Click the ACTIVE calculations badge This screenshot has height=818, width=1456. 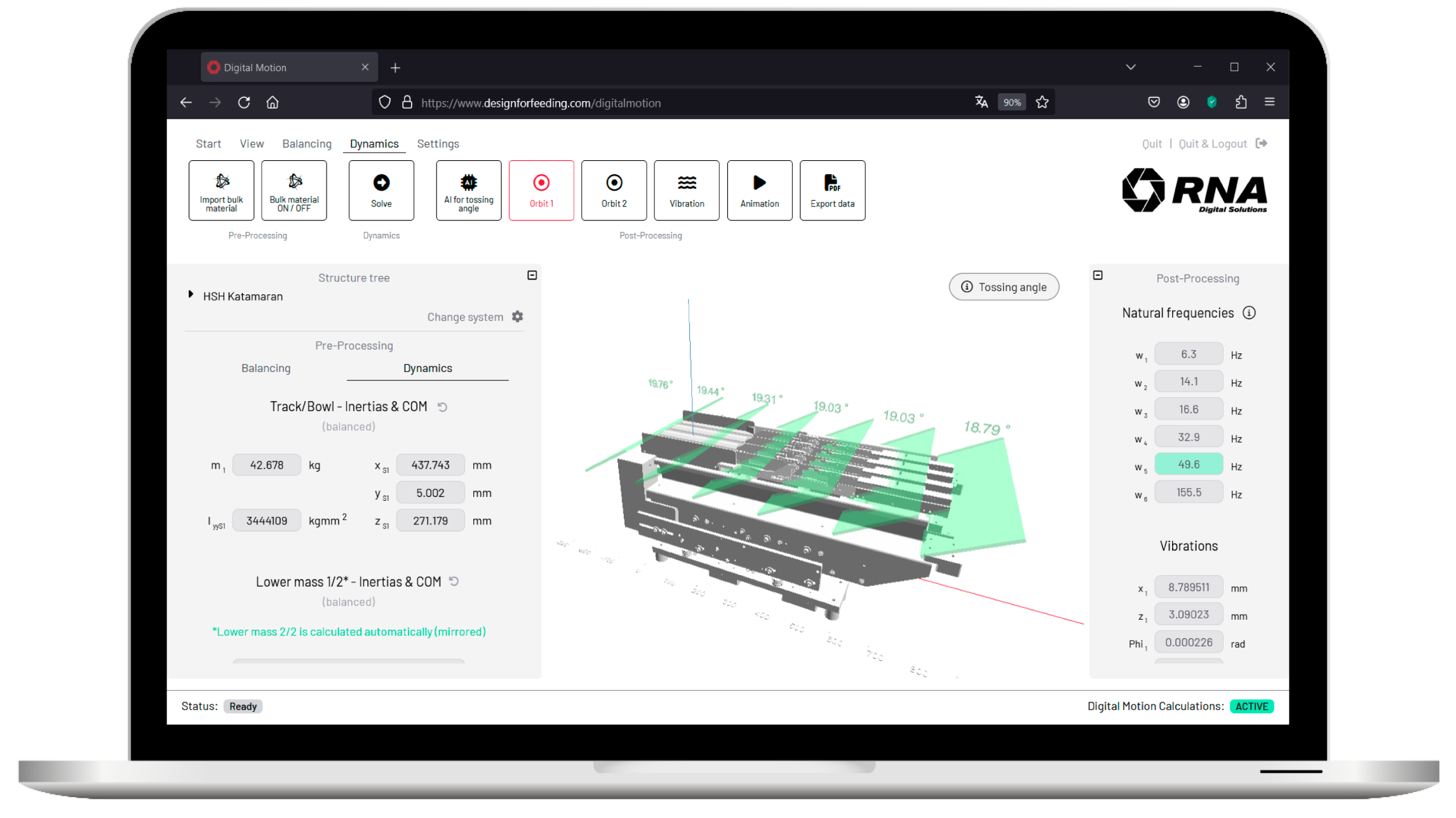pos(1251,706)
